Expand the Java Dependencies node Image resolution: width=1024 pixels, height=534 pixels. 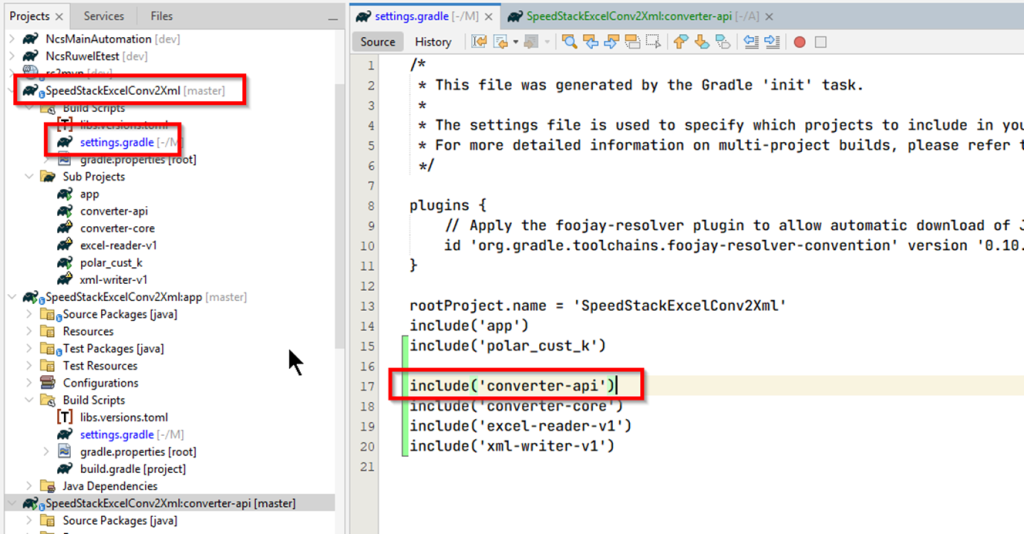point(30,486)
